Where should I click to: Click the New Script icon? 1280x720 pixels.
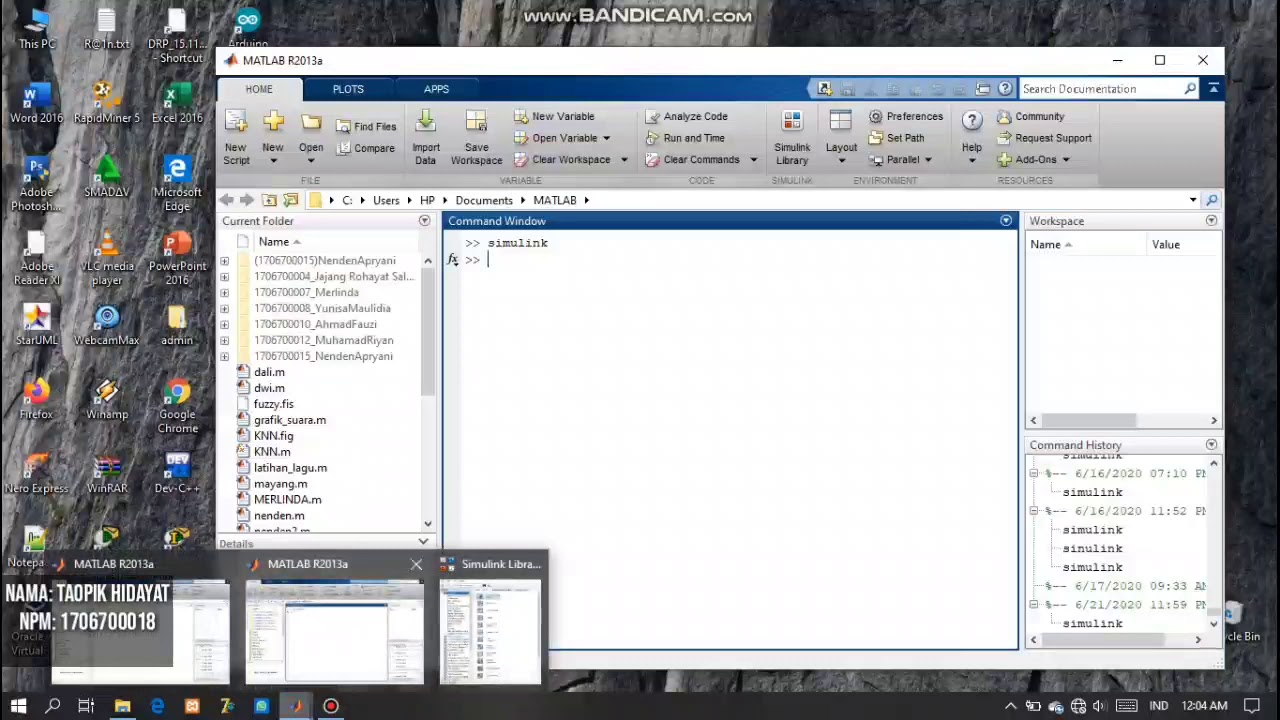236,124
